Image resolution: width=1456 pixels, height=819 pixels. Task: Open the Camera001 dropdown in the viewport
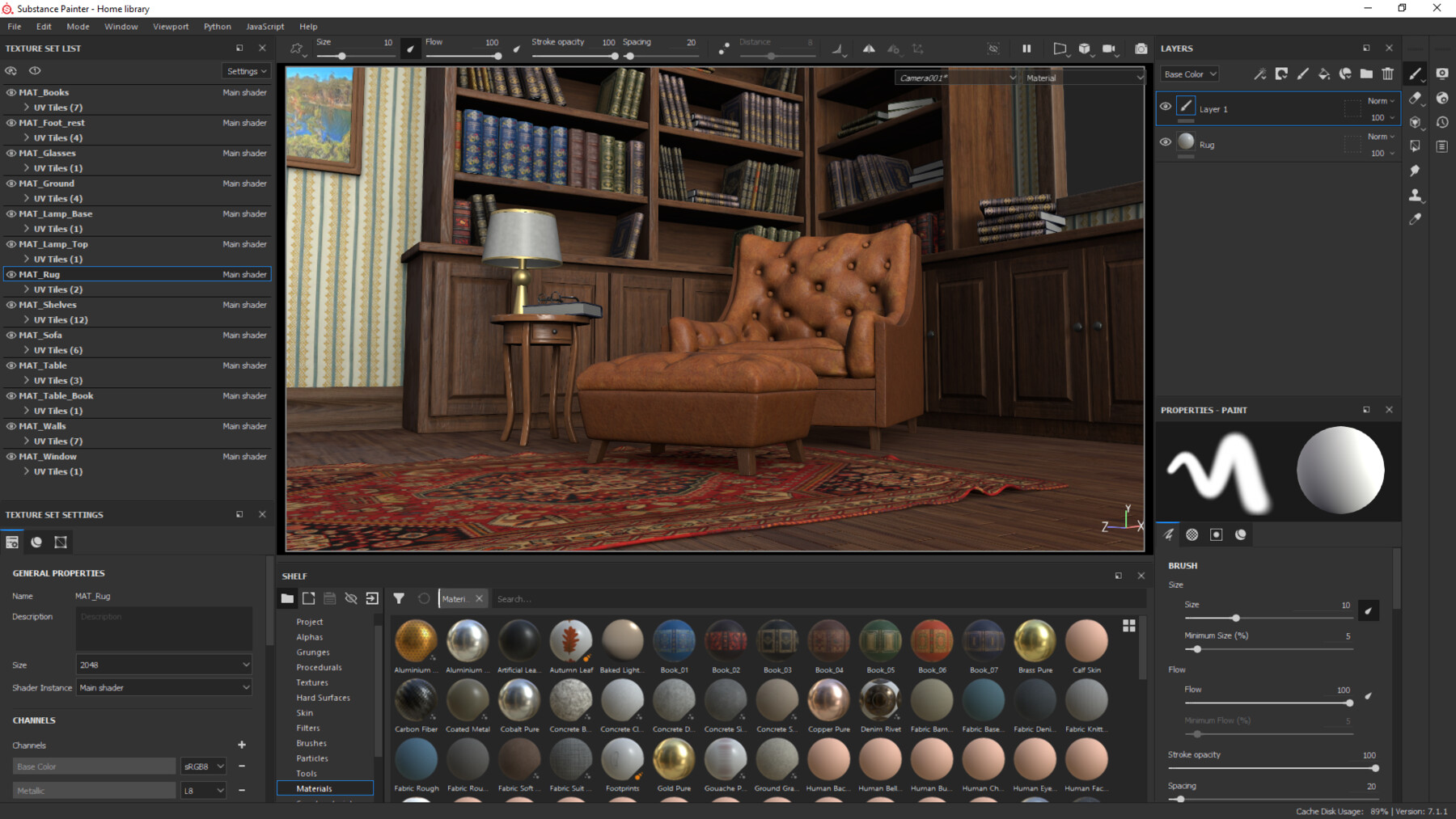point(954,77)
